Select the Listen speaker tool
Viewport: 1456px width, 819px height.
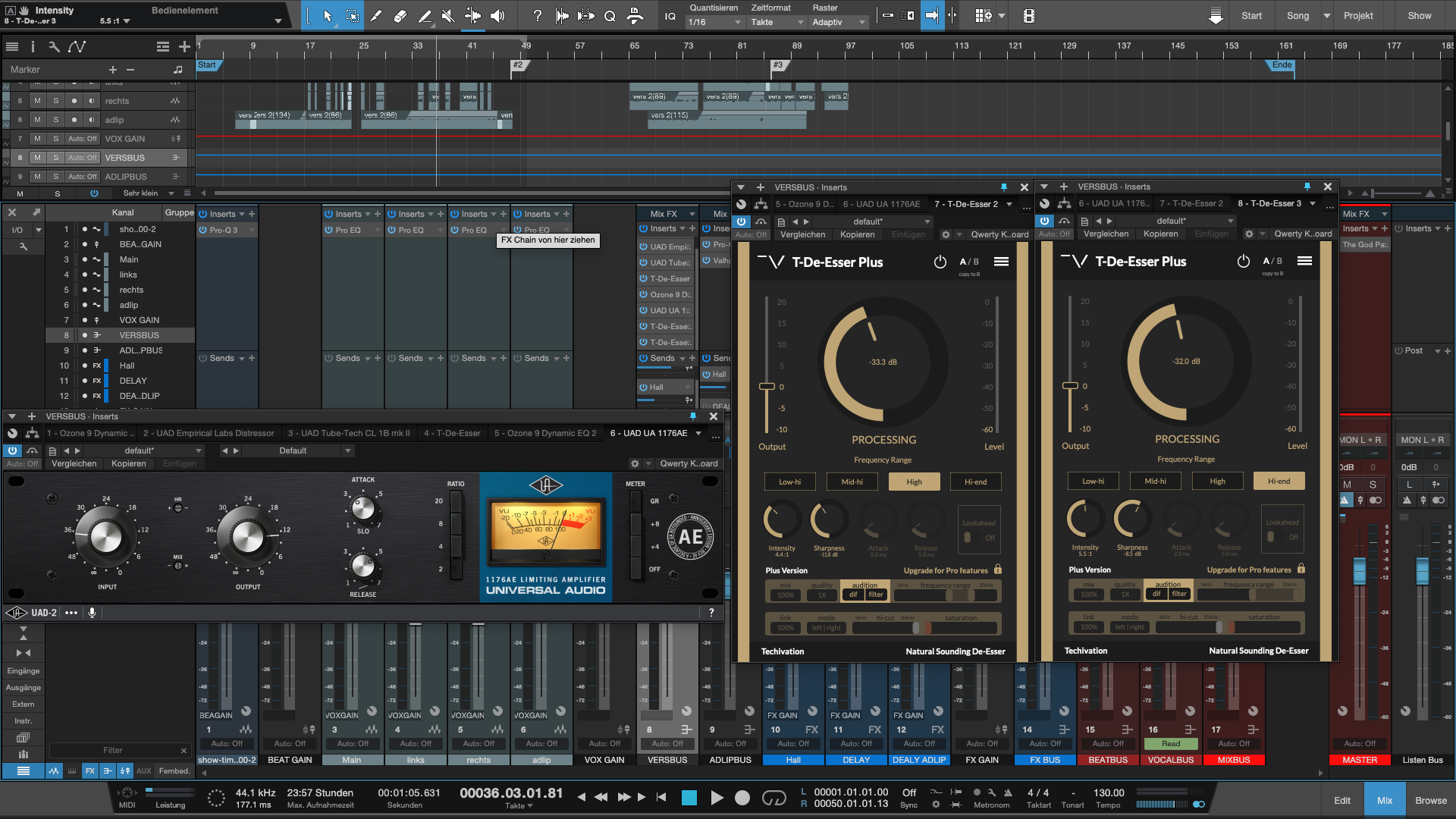(497, 16)
